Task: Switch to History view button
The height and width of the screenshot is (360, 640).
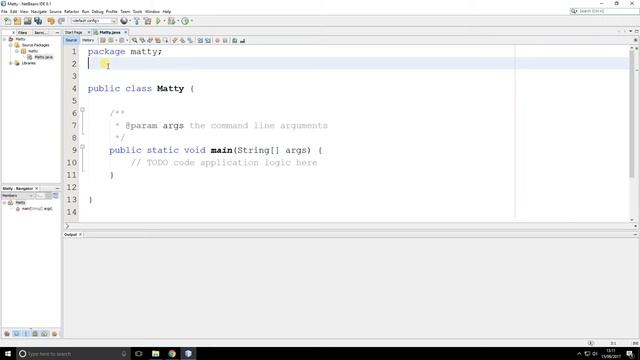Action: 88,40
